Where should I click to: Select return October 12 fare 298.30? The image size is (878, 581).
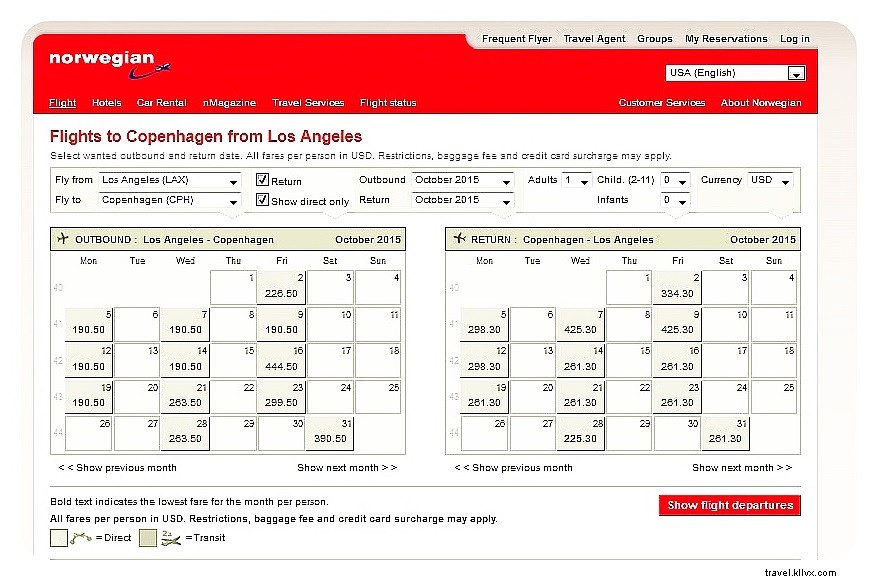coord(484,360)
